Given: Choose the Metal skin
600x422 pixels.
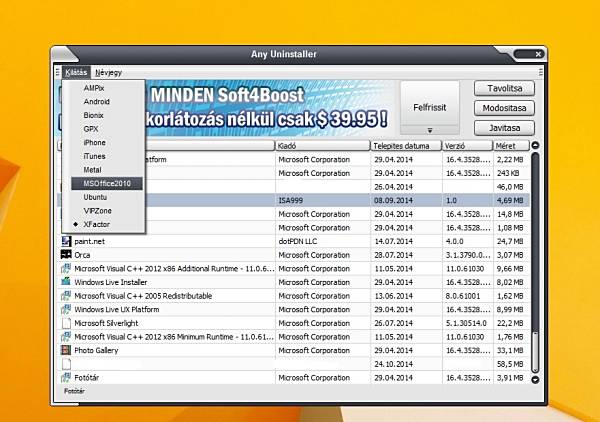Looking at the screenshot, I should point(92,170).
